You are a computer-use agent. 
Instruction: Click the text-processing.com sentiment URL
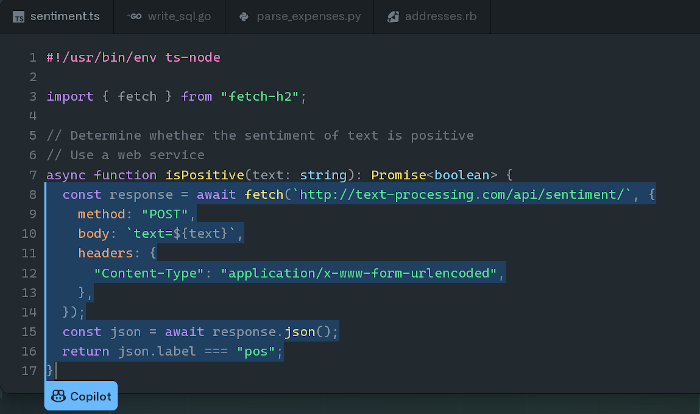pyautogui.click(x=462, y=195)
